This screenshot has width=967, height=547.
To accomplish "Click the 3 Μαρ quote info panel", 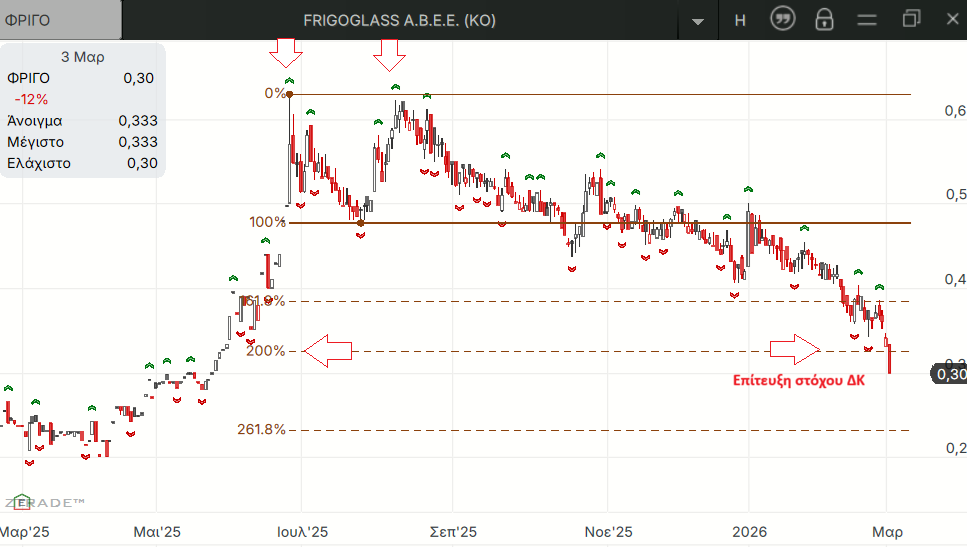I will 83,110.
